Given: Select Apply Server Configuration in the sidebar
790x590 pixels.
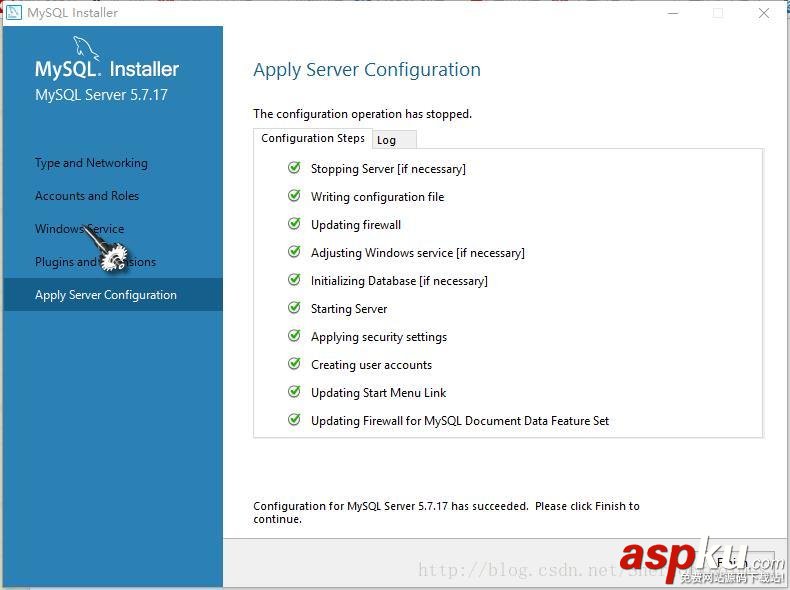Looking at the screenshot, I should 113,295.
